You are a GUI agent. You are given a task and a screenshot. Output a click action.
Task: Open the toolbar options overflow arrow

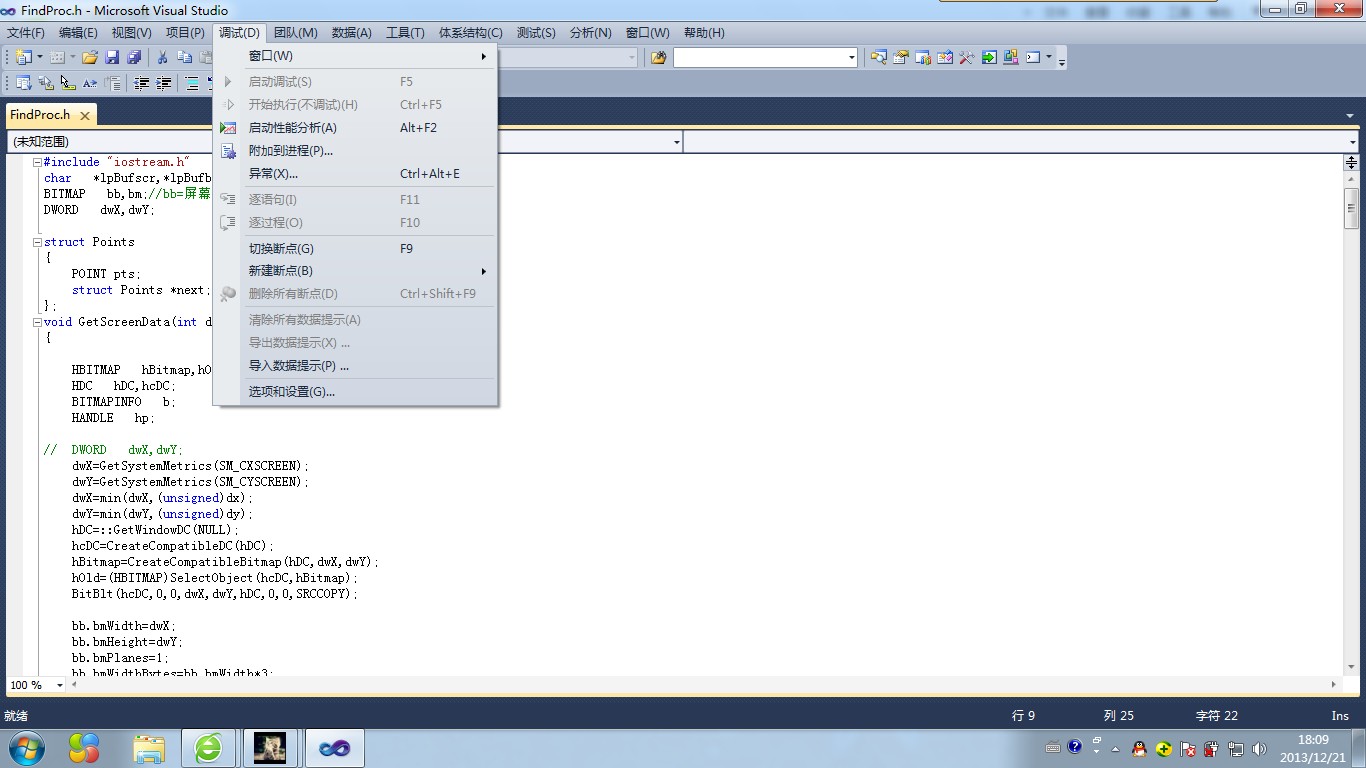(1061, 61)
